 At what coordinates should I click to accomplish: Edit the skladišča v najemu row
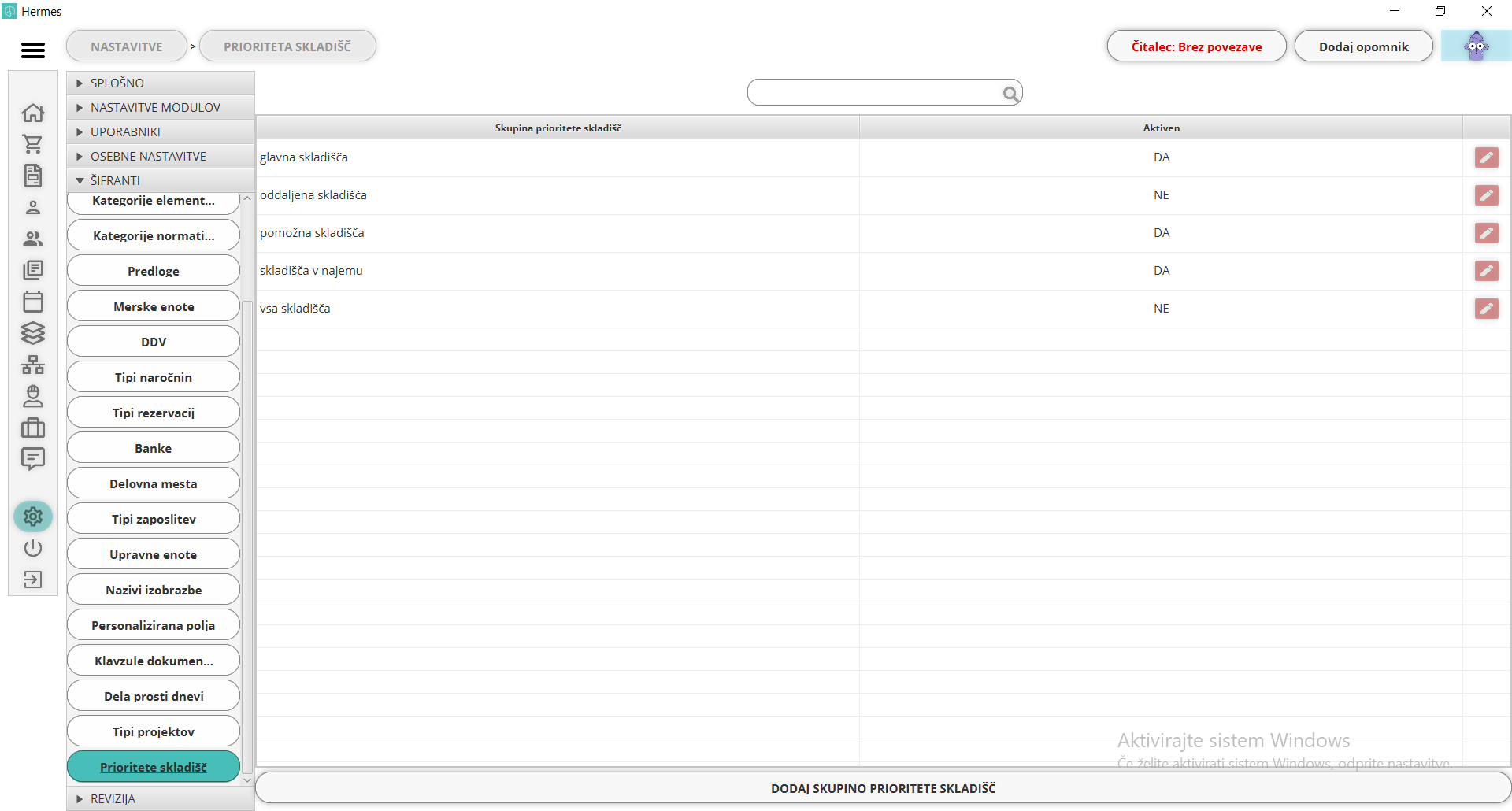(1486, 271)
